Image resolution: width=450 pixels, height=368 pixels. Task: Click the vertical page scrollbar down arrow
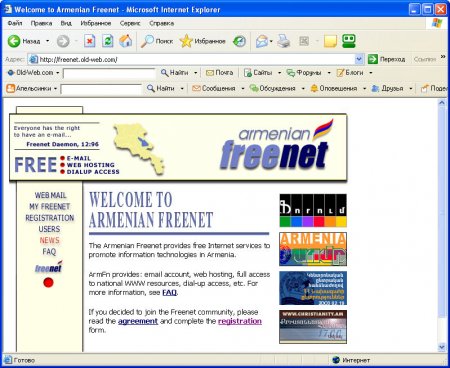(442, 347)
